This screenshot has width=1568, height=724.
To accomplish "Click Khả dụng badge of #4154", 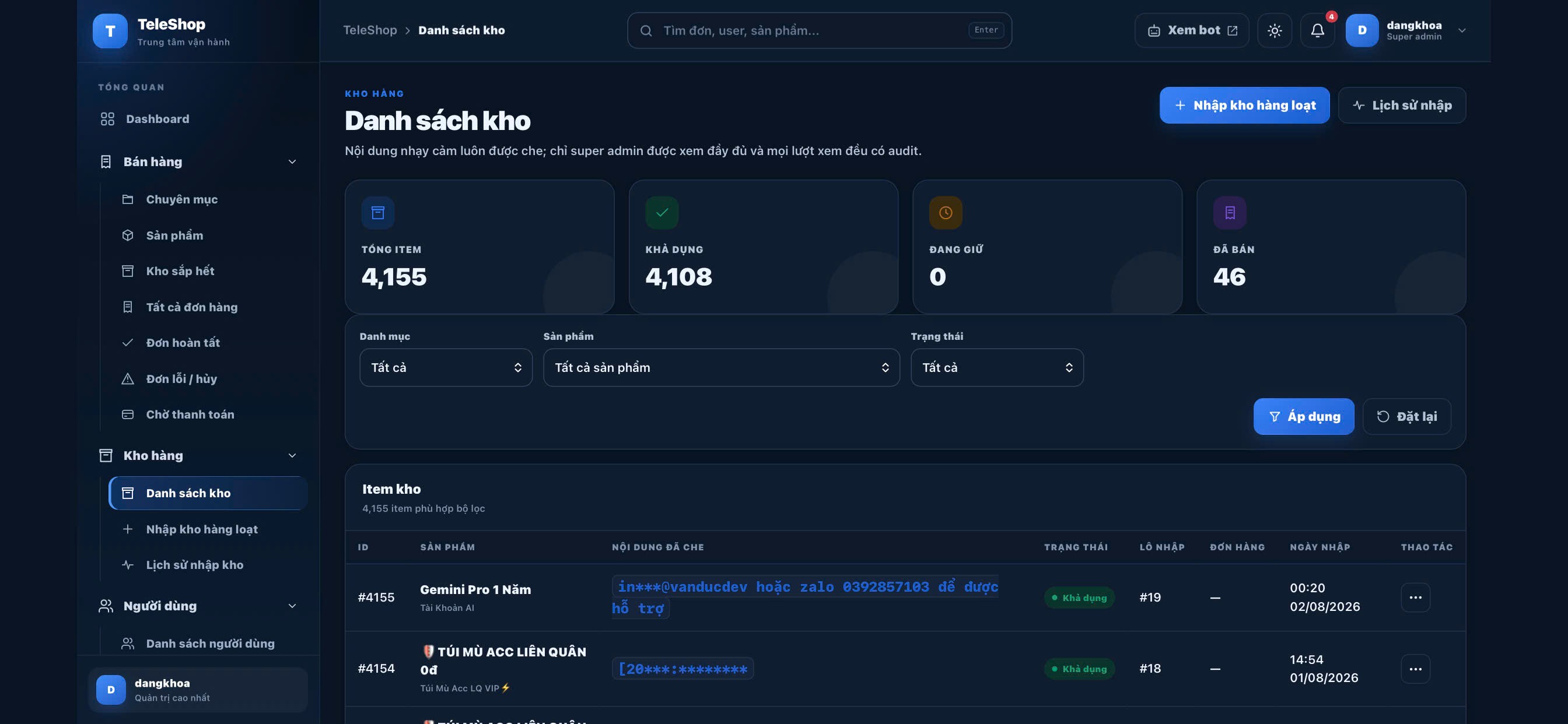I will pos(1079,669).
